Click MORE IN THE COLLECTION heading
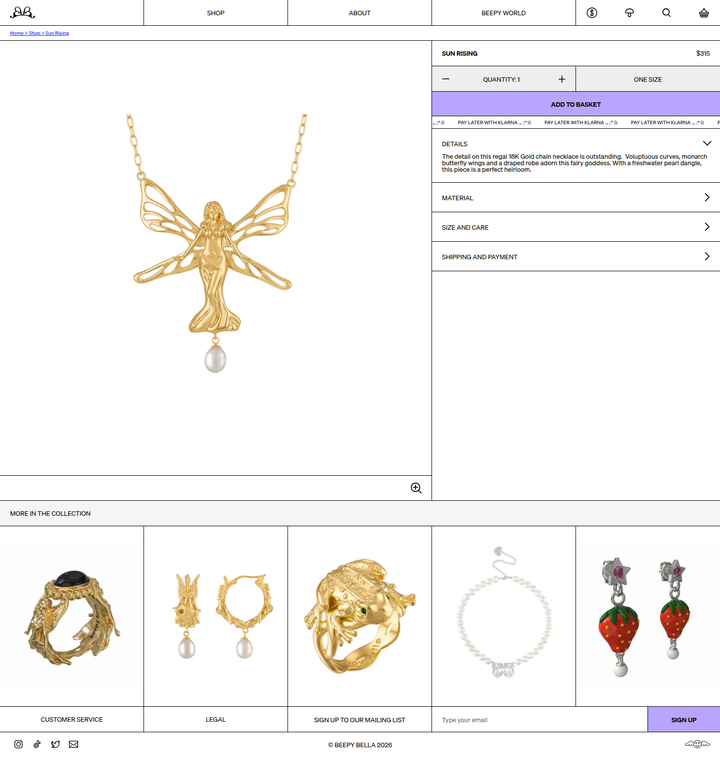 (x=50, y=513)
